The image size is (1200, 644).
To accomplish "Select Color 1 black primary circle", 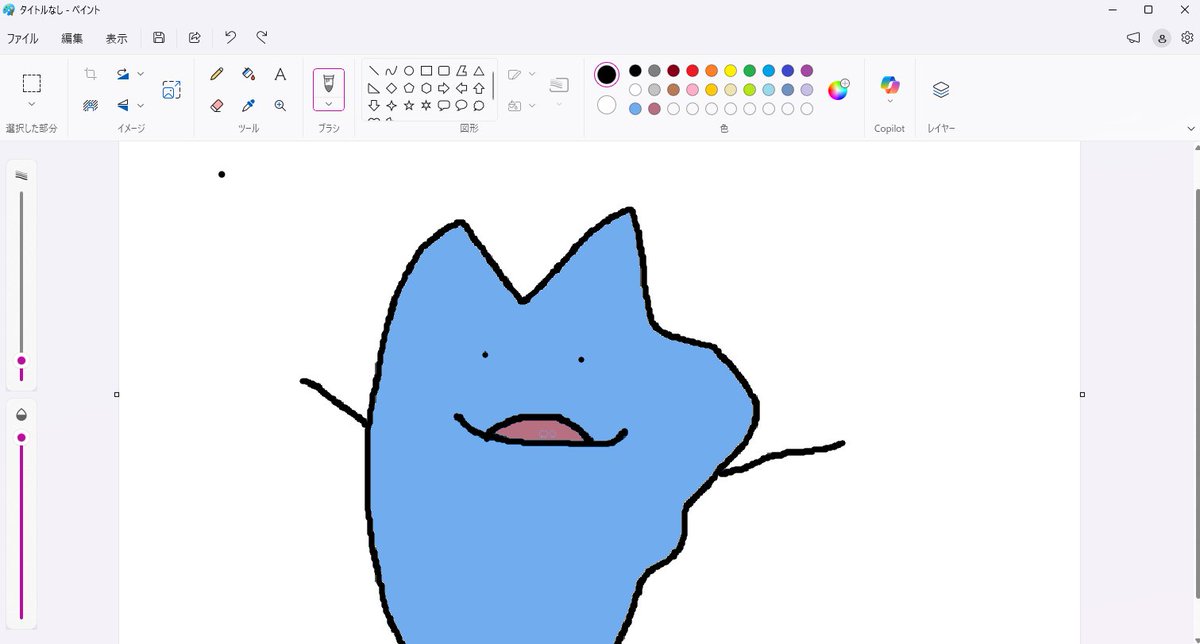I will (x=607, y=75).
